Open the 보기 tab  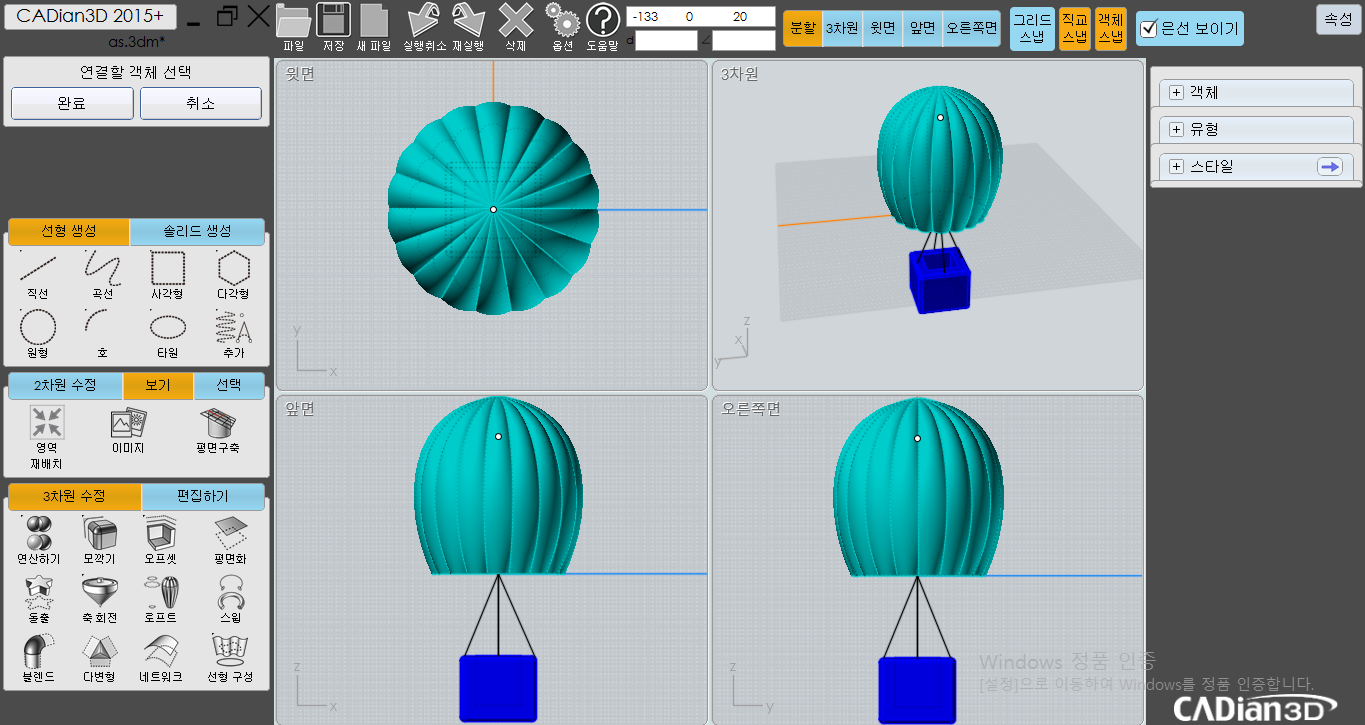pyautogui.click(x=158, y=385)
